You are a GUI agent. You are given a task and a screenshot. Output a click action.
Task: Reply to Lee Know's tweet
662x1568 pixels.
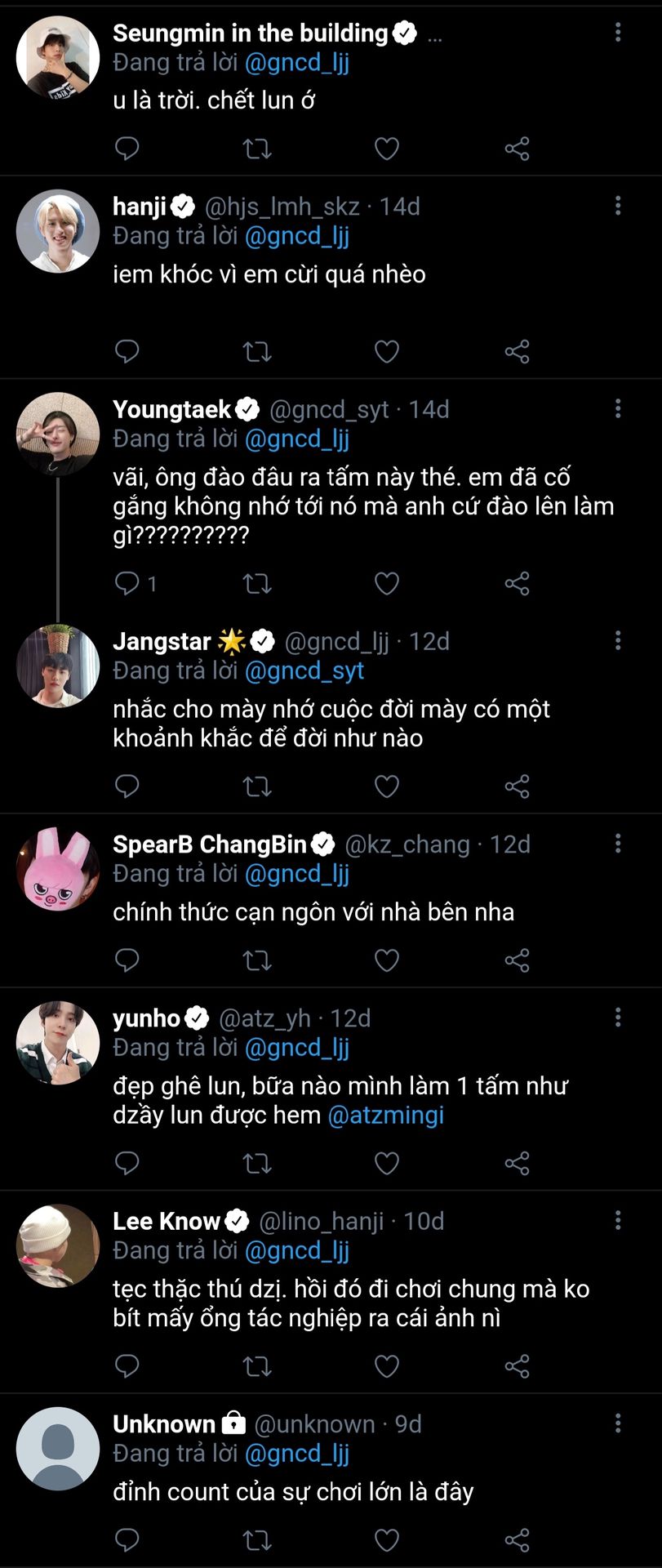(127, 1365)
